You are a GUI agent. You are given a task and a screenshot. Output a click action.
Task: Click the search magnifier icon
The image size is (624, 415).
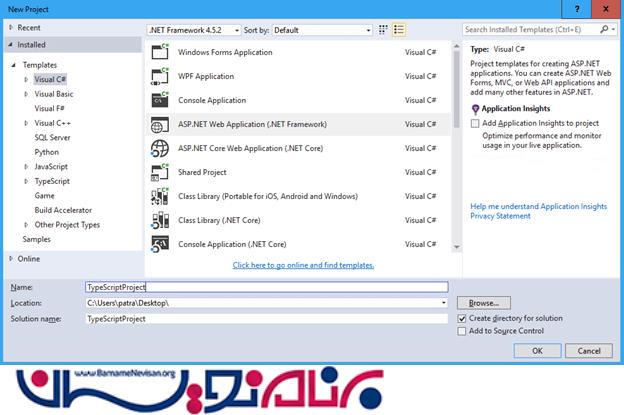[x=604, y=29]
